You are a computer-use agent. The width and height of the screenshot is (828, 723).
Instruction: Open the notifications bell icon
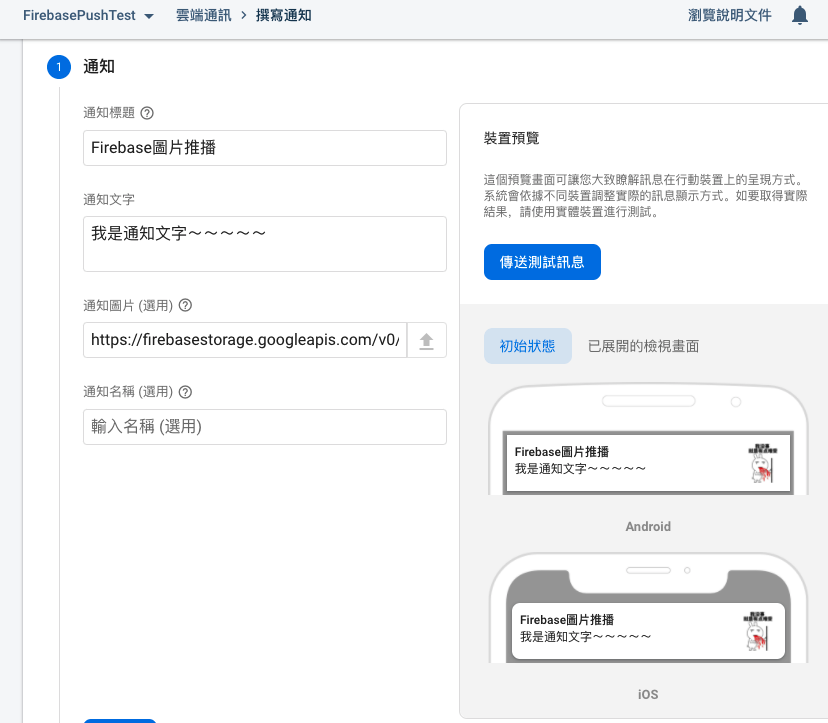point(799,15)
